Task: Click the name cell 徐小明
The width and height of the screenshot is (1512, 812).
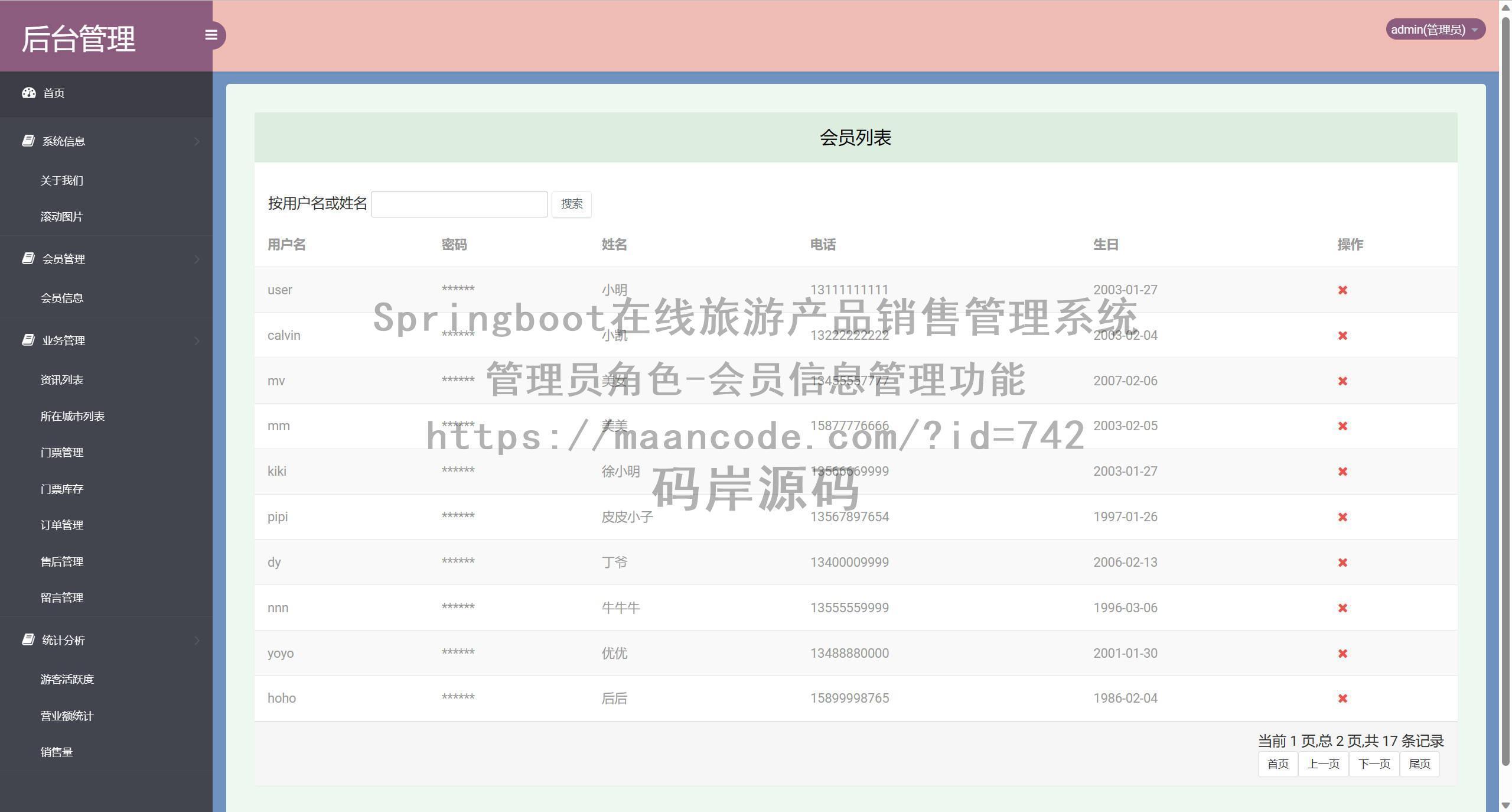Action: pos(621,472)
